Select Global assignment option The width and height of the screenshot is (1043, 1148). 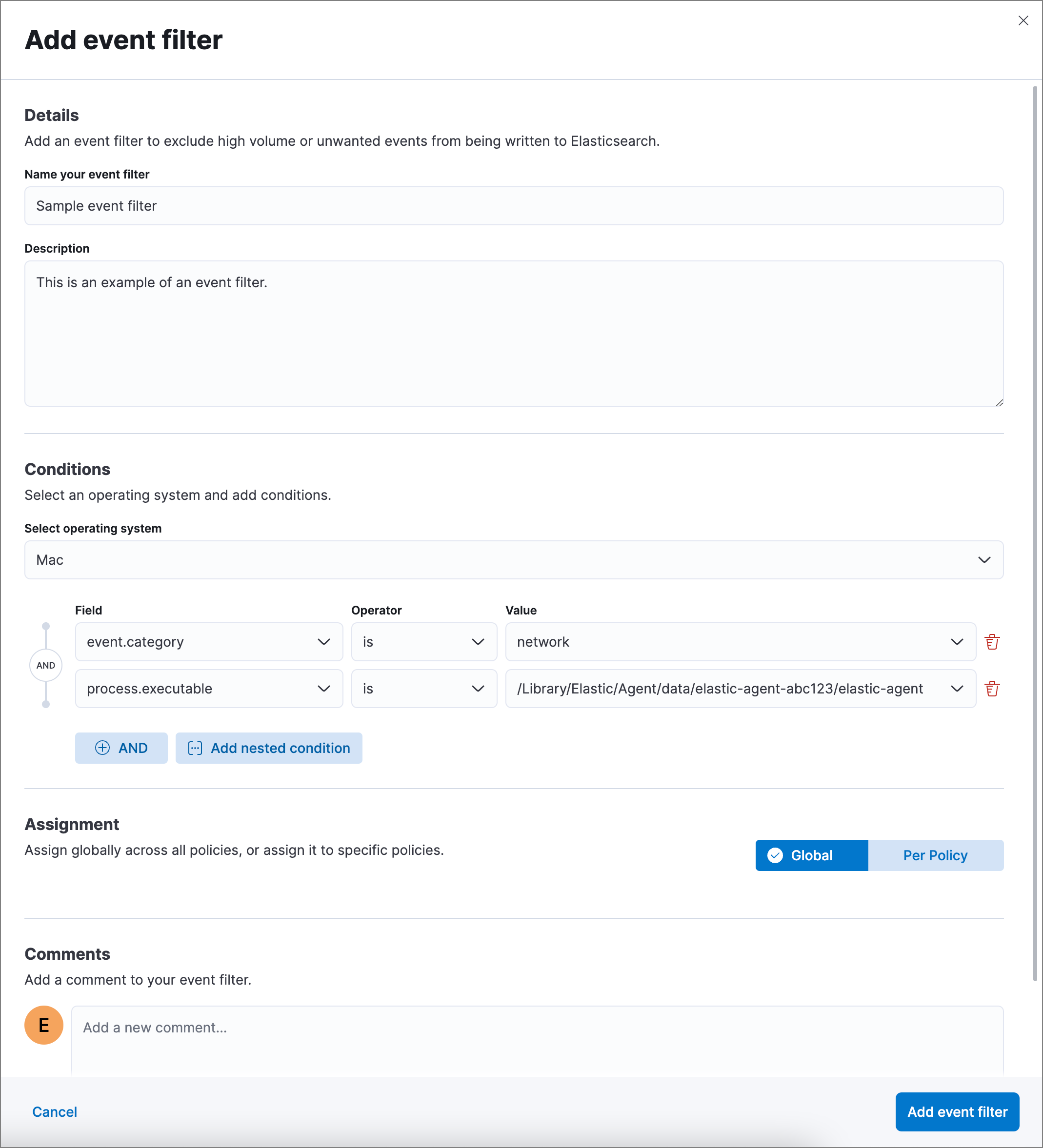tap(811, 855)
